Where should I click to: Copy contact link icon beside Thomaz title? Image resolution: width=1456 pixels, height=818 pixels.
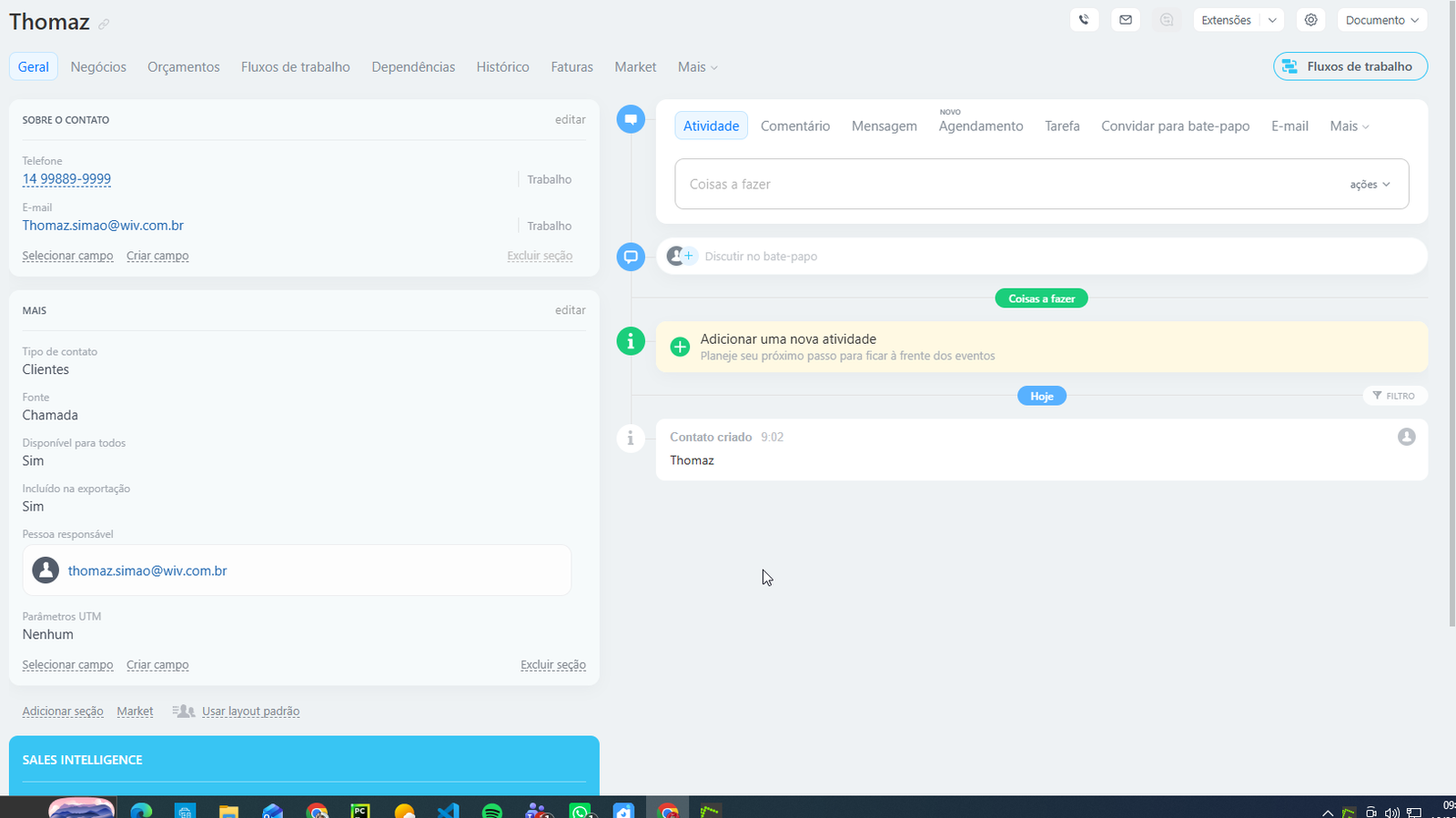tap(104, 24)
